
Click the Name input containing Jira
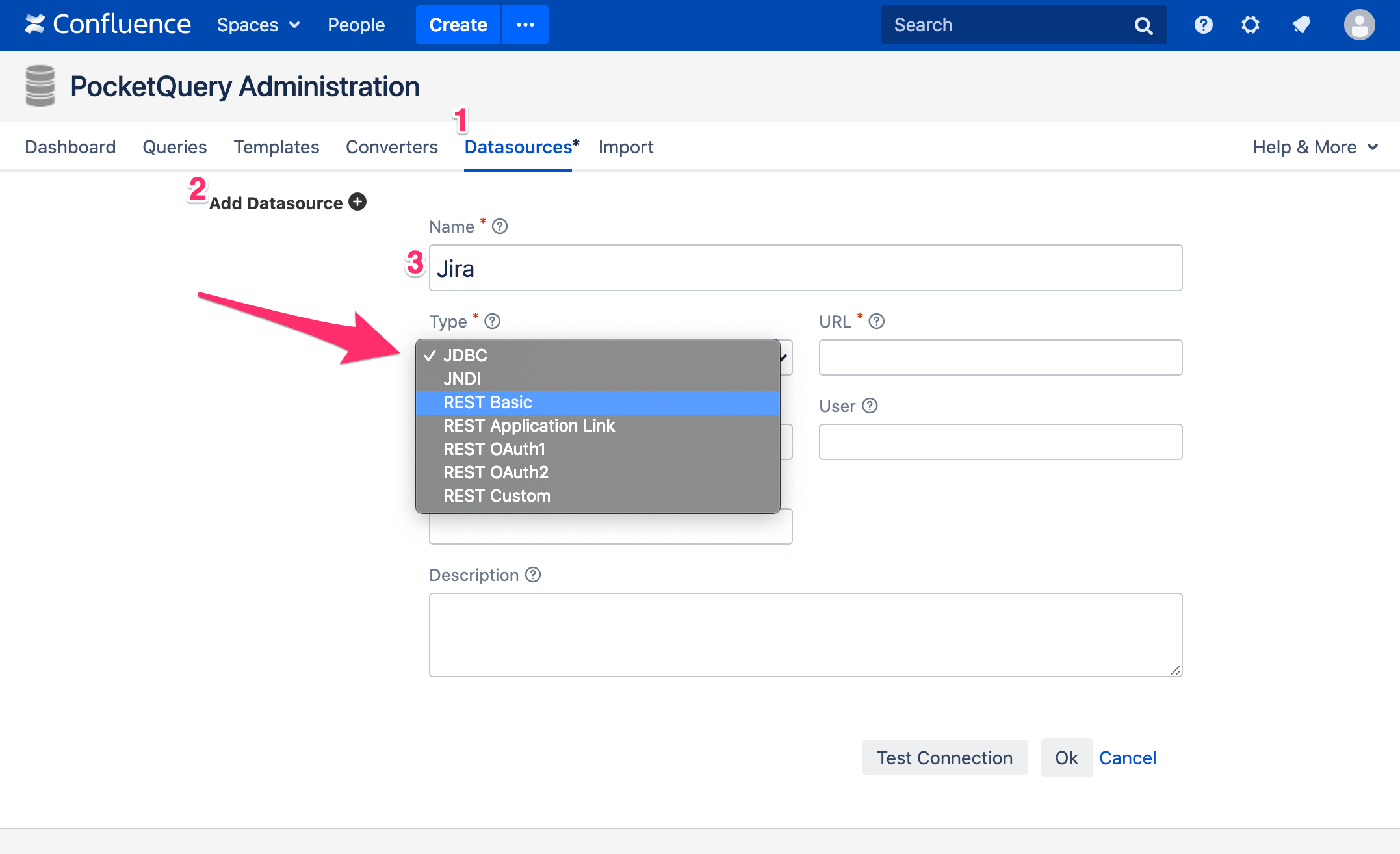click(805, 268)
